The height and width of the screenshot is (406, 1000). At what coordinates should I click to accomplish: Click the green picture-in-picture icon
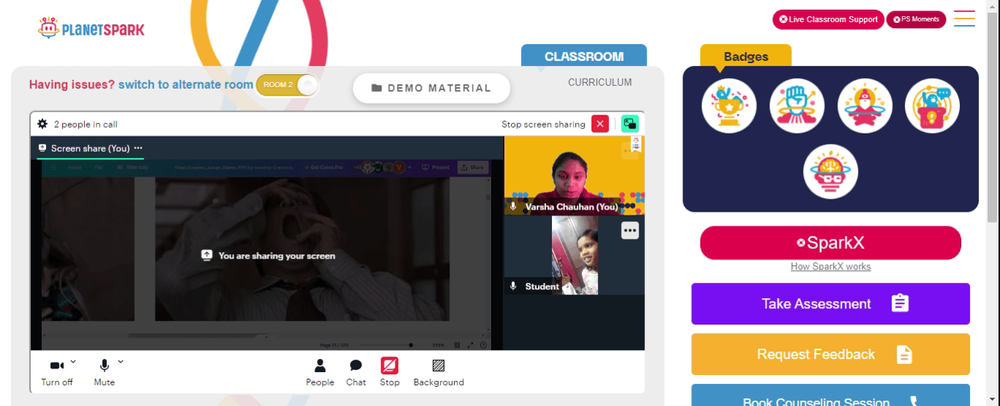pos(630,124)
